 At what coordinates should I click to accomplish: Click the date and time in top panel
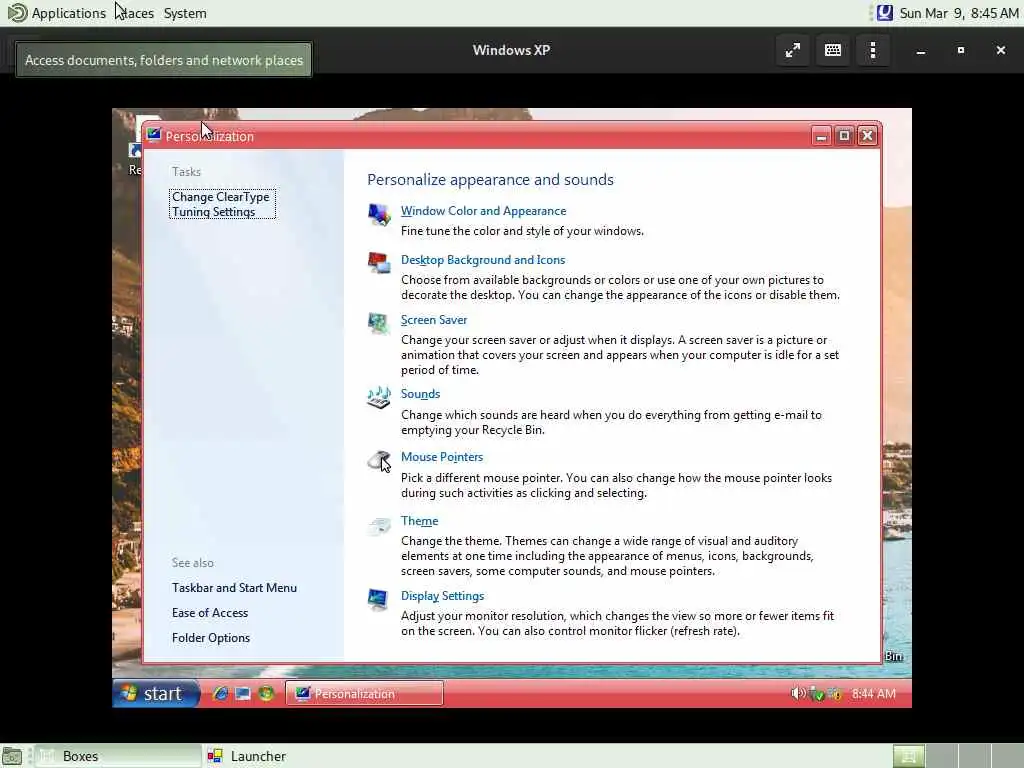coord(959,13)
